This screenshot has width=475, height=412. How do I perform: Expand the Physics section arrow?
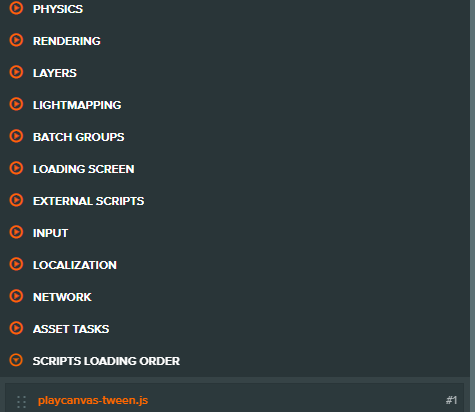point(16,8)
